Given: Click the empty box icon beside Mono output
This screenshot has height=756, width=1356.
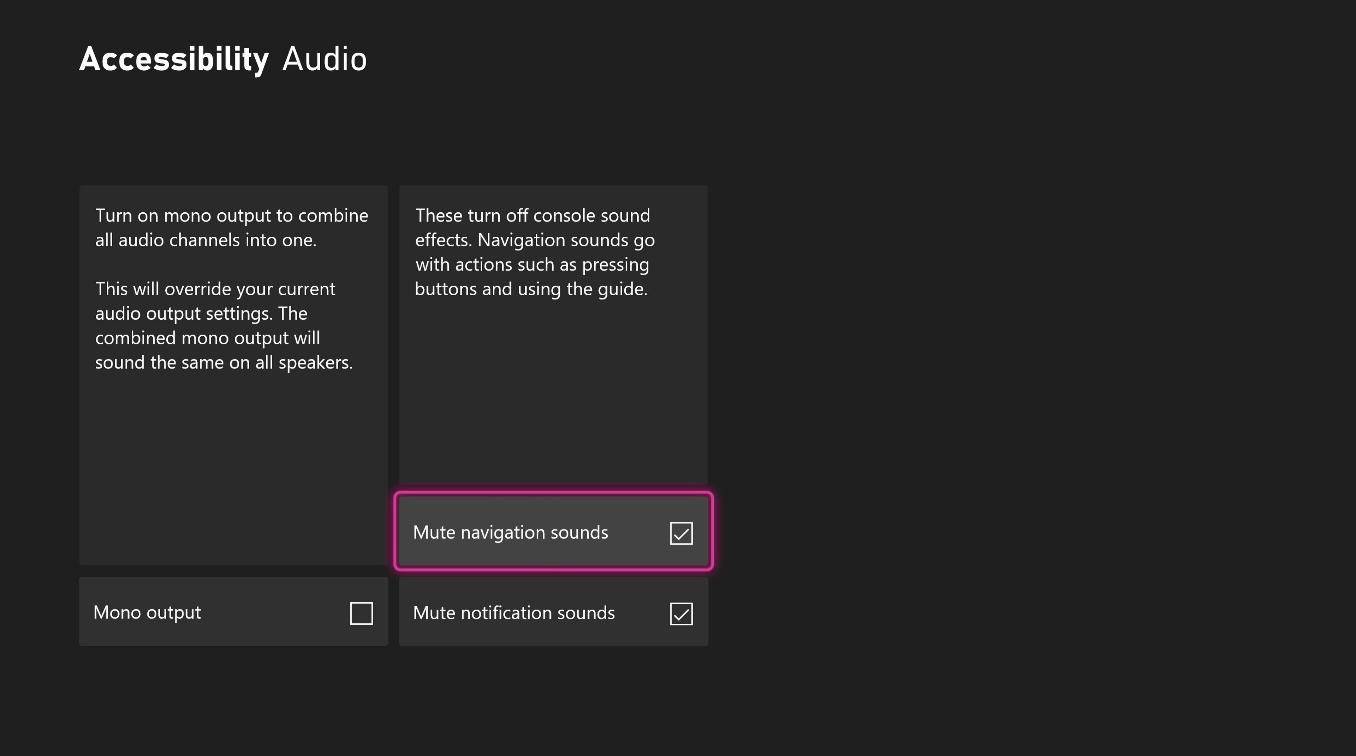Looking at the screenshot, I should [361, 613].
